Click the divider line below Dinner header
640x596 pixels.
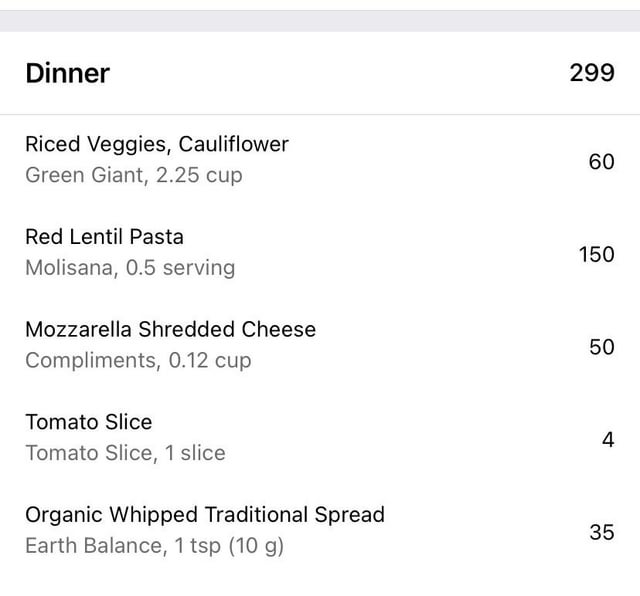(320, 115)
